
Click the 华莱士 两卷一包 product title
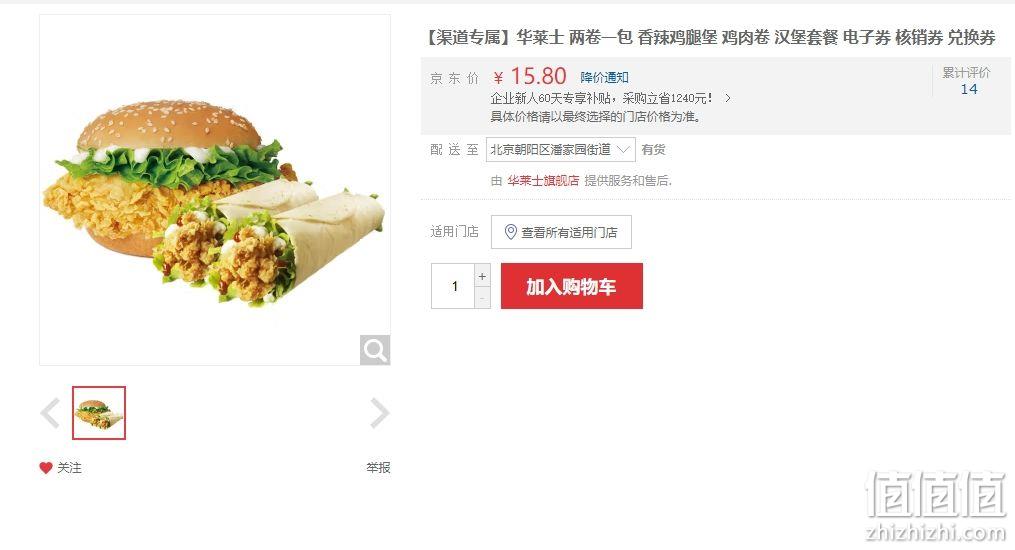pyautogui.click(x=710, y=38)
